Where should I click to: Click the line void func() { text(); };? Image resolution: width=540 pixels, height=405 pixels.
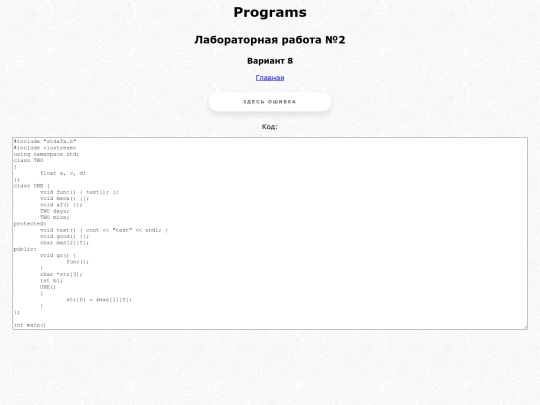click(x=79, y=192)
